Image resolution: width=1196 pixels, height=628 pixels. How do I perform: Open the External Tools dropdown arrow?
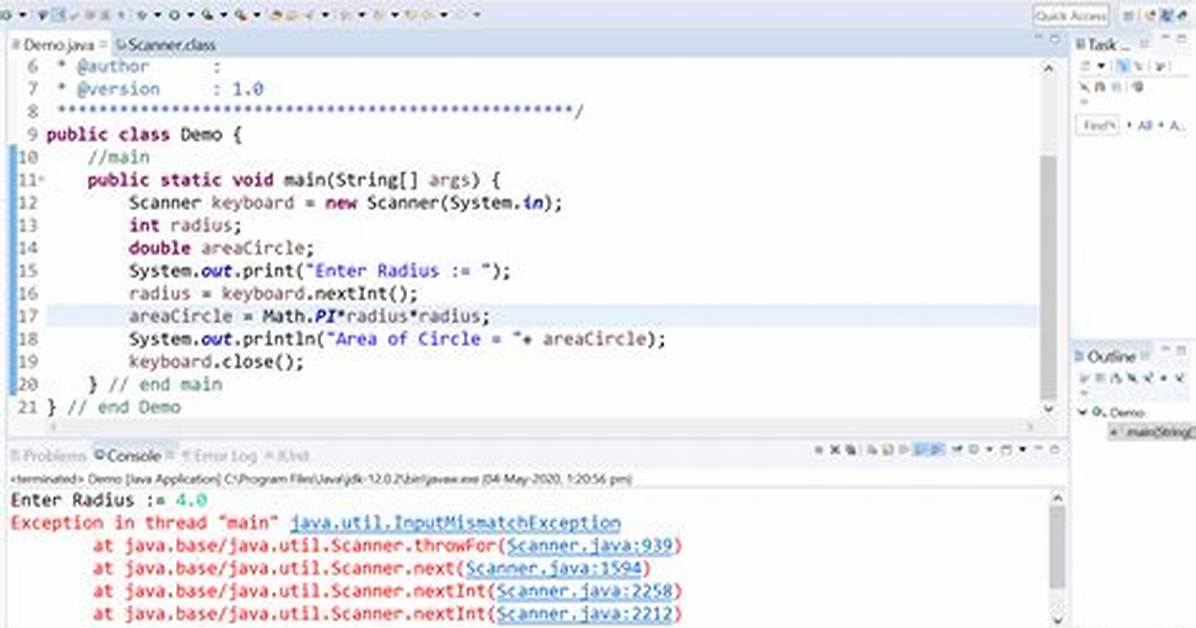click(257, 14)
